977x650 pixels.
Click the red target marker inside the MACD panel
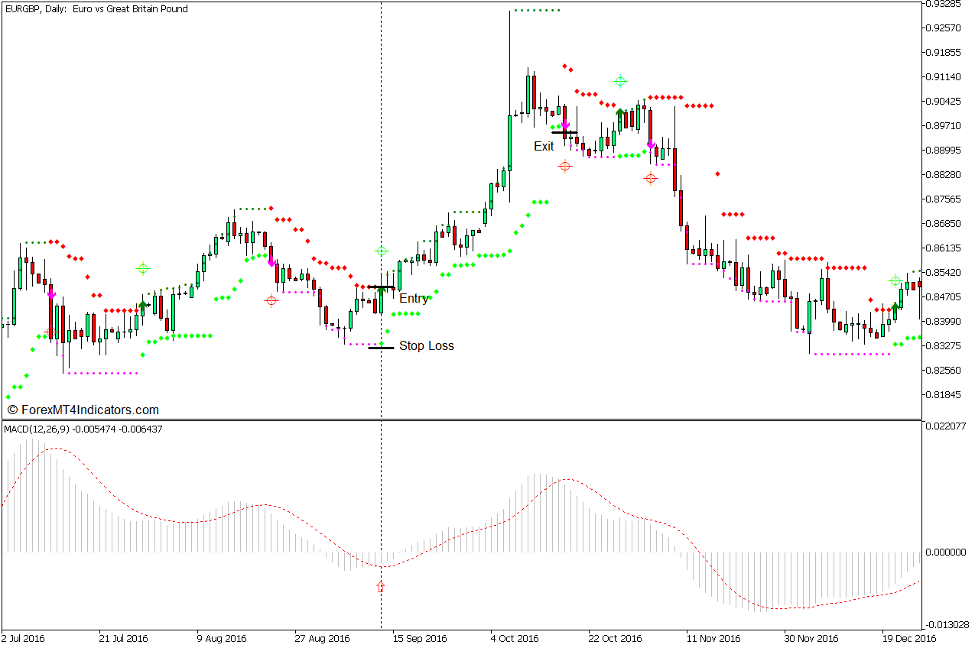pyautogui.click(x=380, y=588)
